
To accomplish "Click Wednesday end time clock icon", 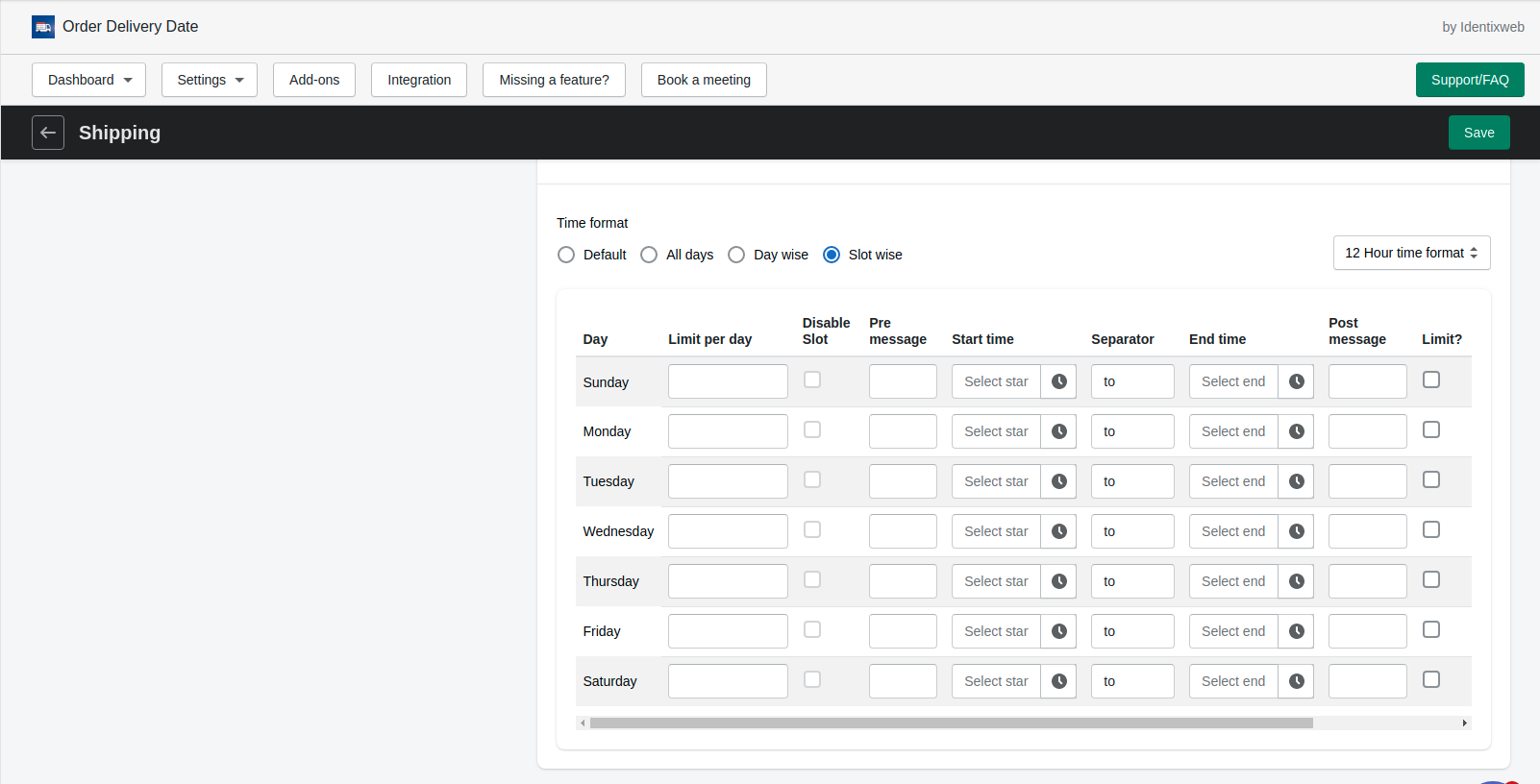I will coord(1296,531).
